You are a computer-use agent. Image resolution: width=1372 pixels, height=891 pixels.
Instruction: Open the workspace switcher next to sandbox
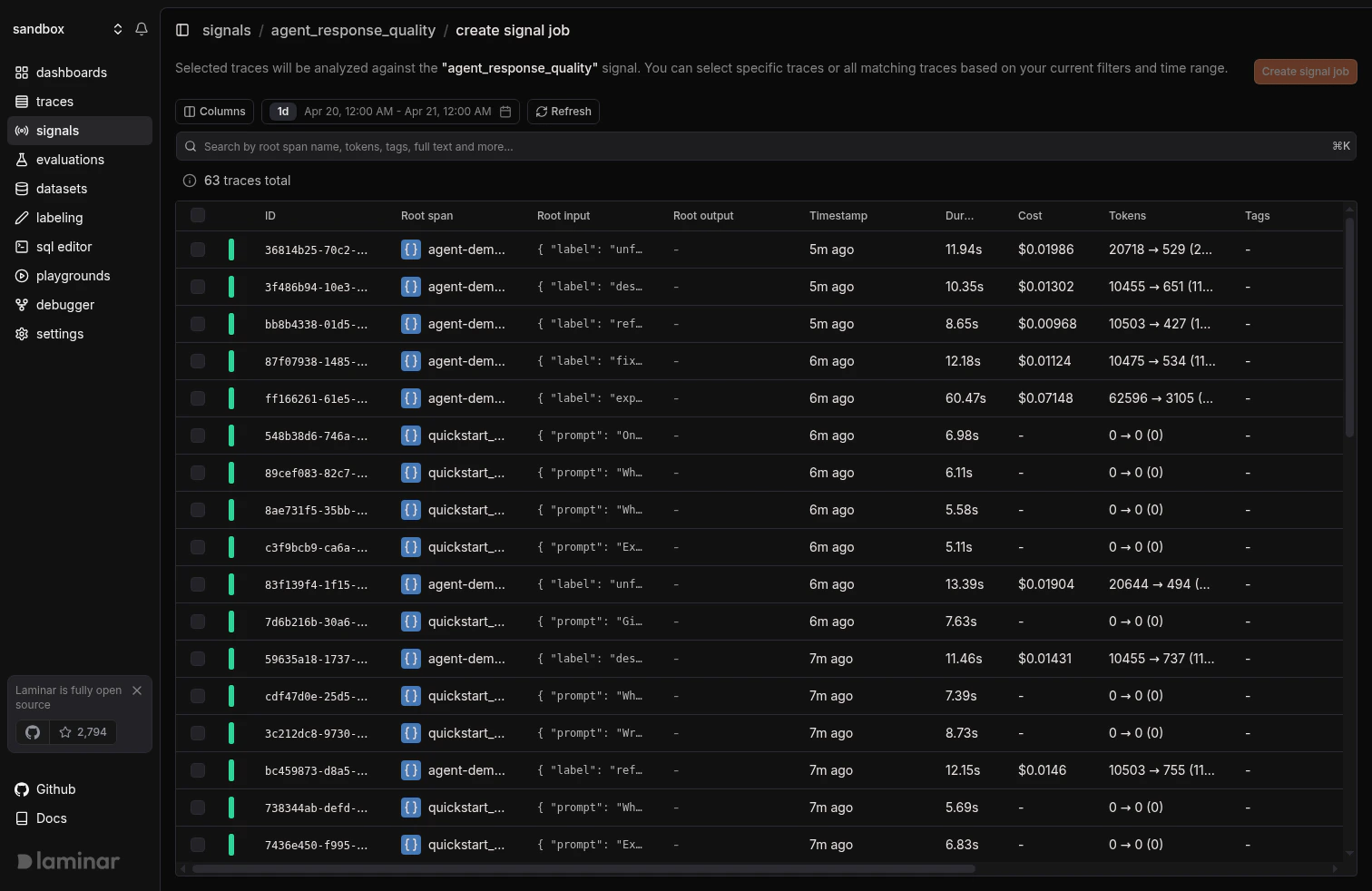coord(117,28)
